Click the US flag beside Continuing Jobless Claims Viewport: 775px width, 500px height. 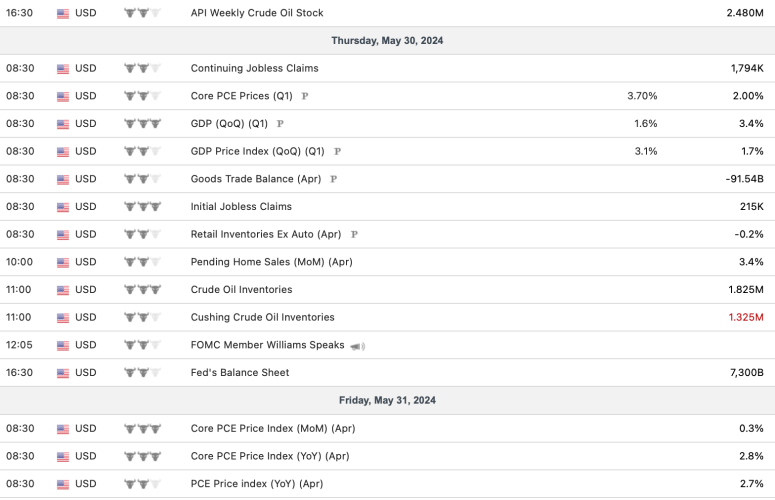[x=63, y=69]
